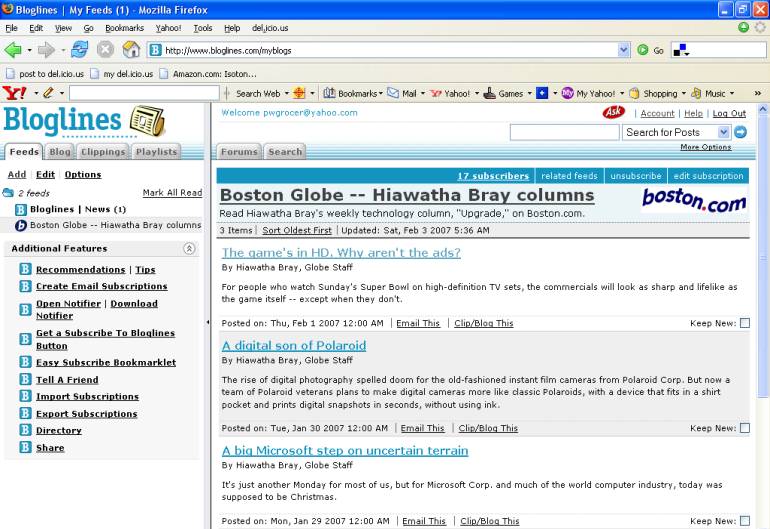Click icon next to Recommendations link
The height and width of the screenshot is (529, 770).
(26, 269)
